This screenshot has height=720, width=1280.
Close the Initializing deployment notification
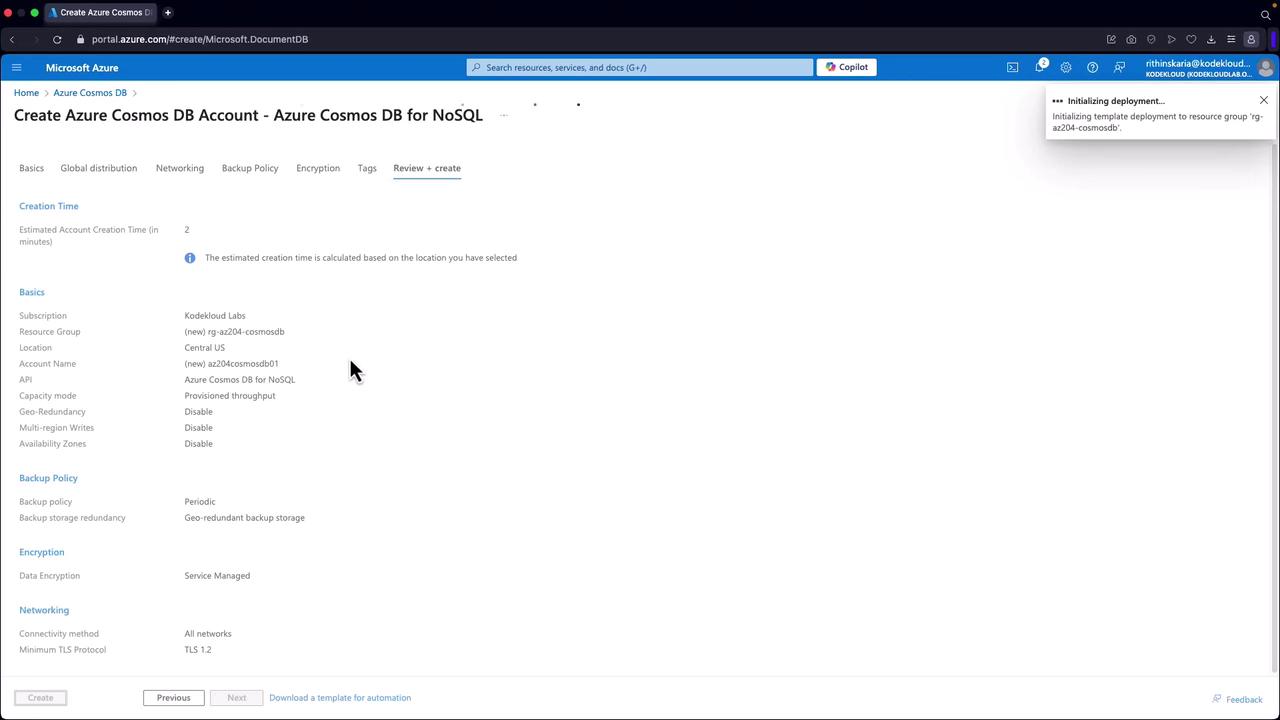pyautogui.click(x=1264, y=100)
